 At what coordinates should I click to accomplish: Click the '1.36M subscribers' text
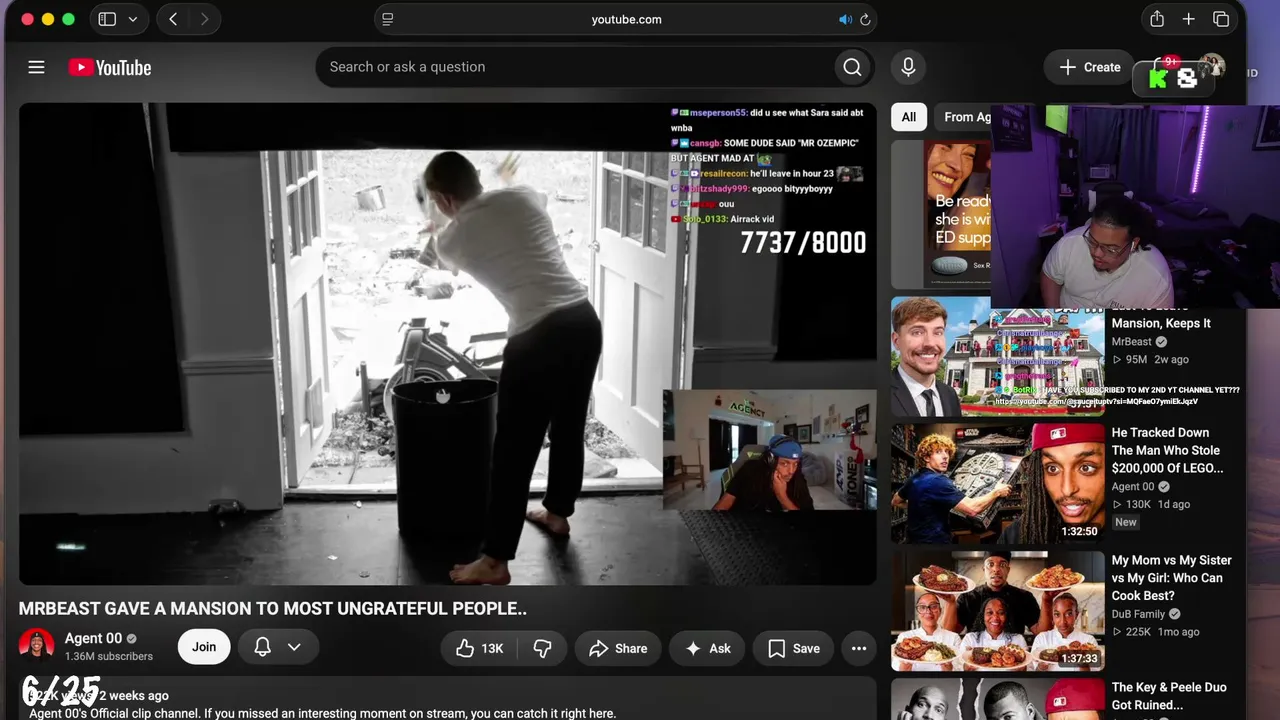[109, 657]
